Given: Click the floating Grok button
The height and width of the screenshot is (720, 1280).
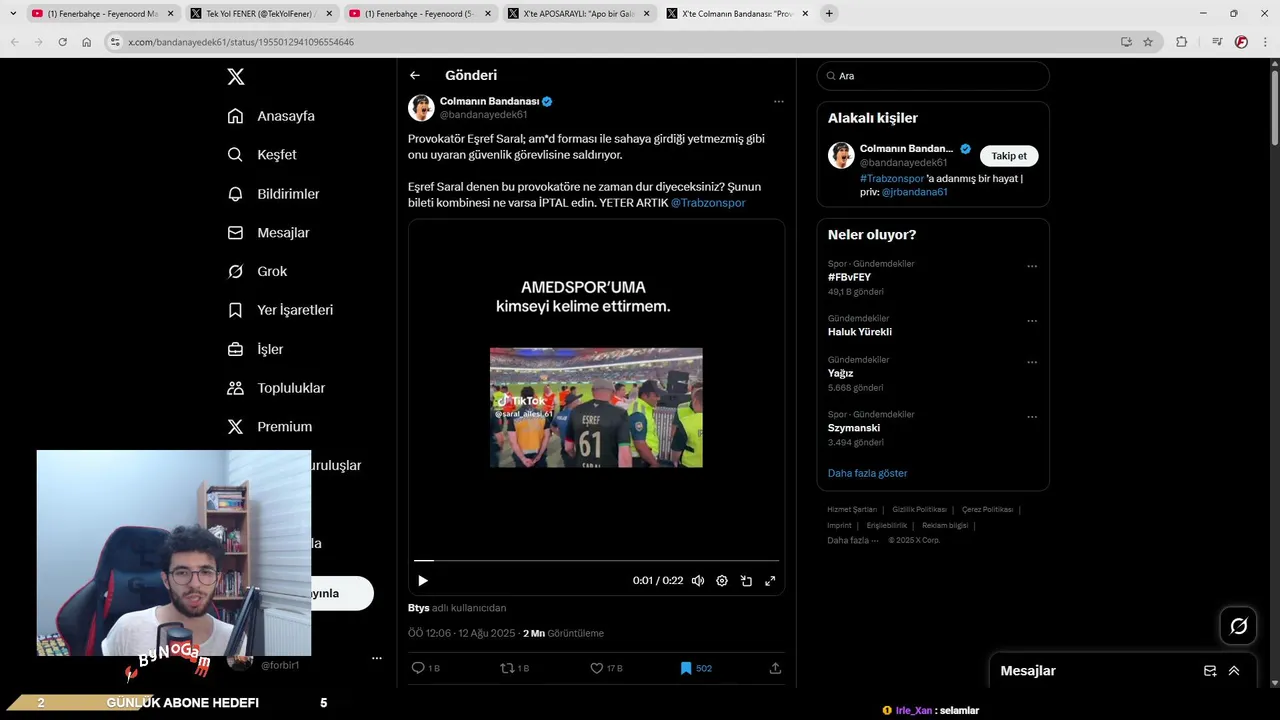Looking at the screenshot, I should (1239, 626).
